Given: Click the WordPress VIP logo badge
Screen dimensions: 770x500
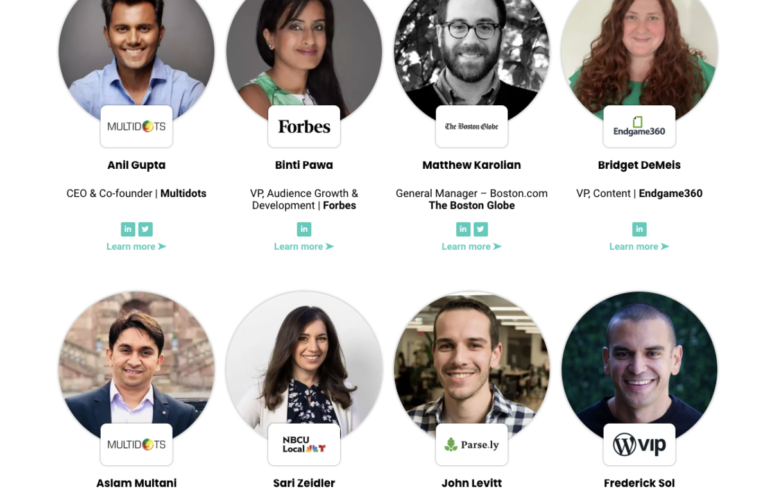Looking at the screenshot, I should point(639,444).
